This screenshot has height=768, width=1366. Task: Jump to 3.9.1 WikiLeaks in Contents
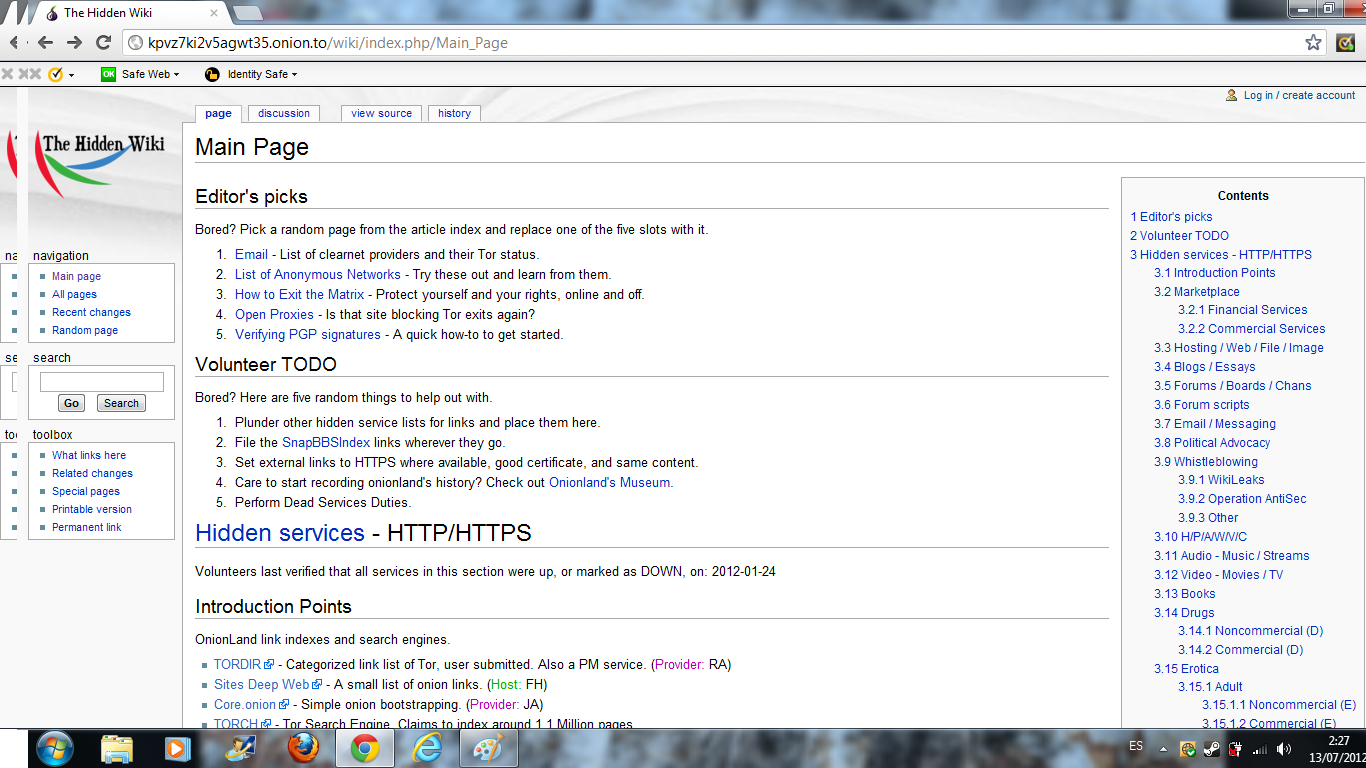[1221, 480]
